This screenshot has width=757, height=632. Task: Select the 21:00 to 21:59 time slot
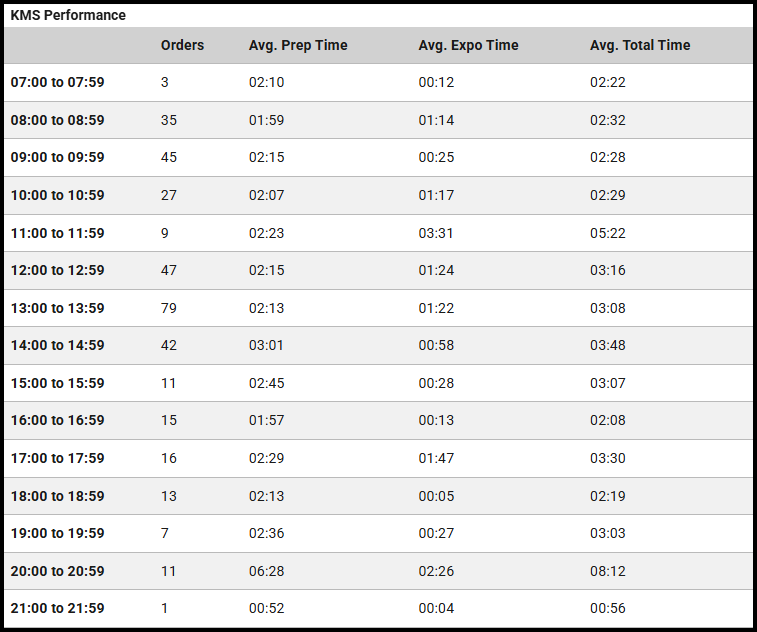coord(57,608)
